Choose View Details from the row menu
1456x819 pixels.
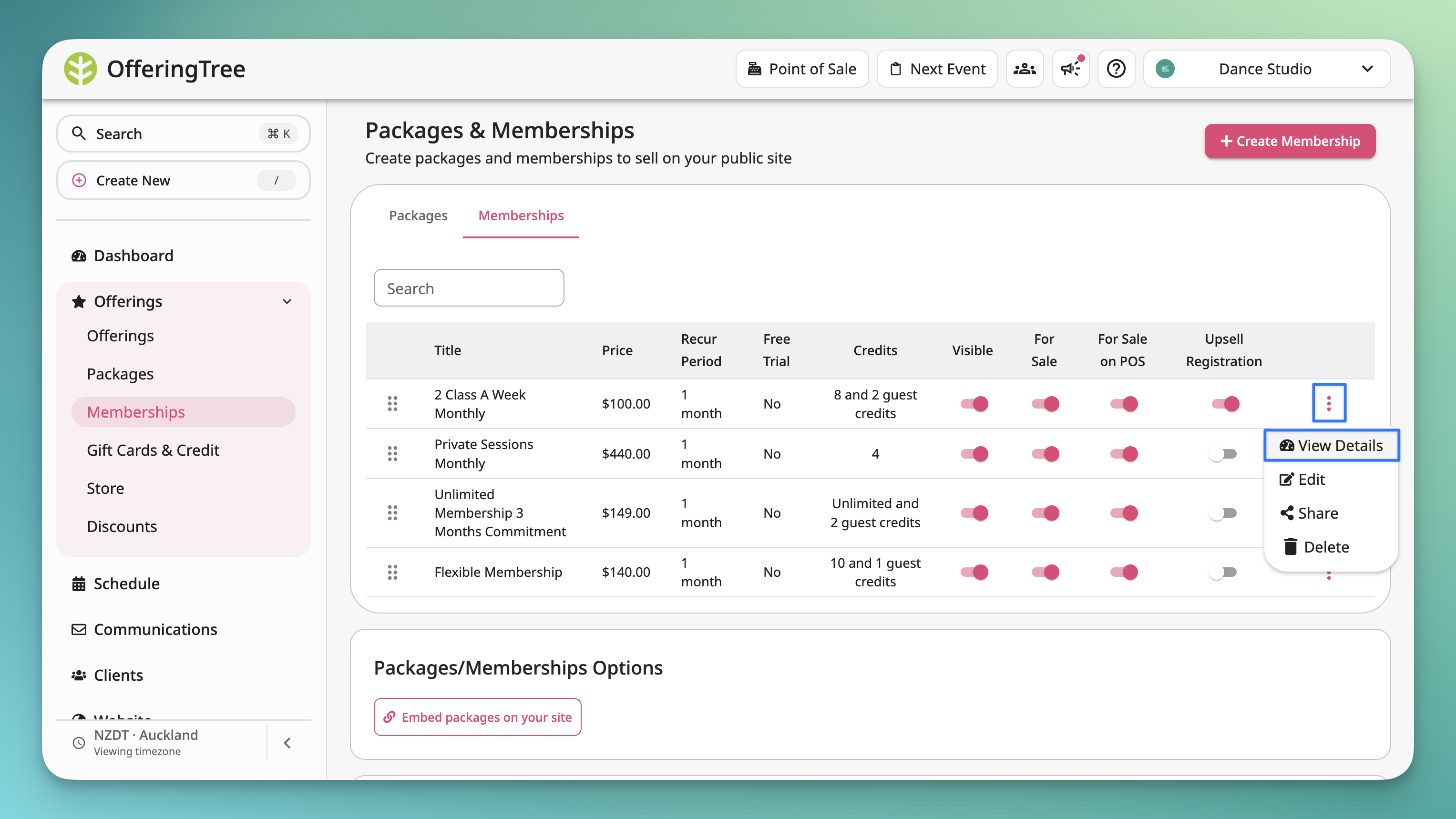1331,445
